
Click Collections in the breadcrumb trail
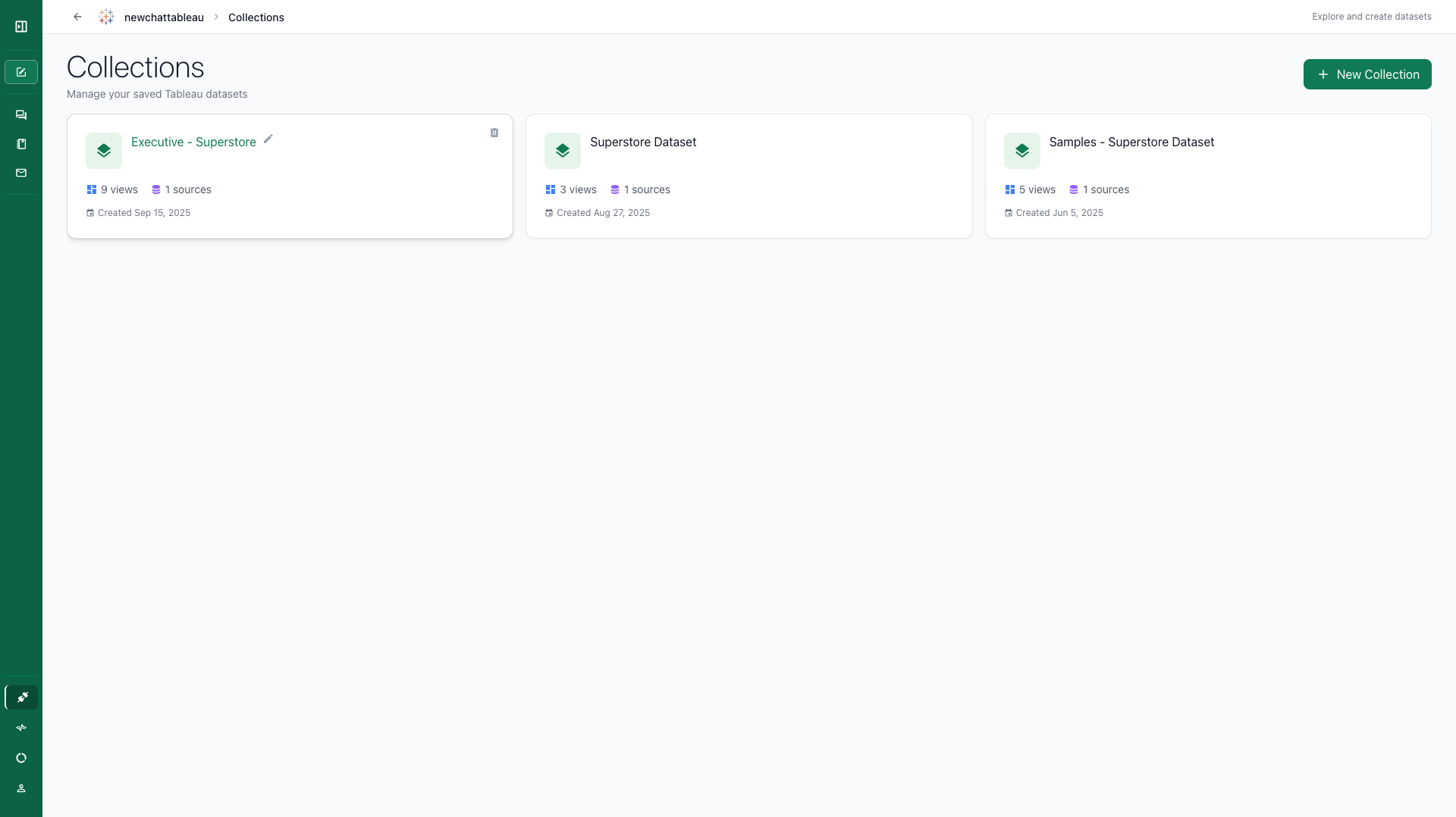pos(256,17)
